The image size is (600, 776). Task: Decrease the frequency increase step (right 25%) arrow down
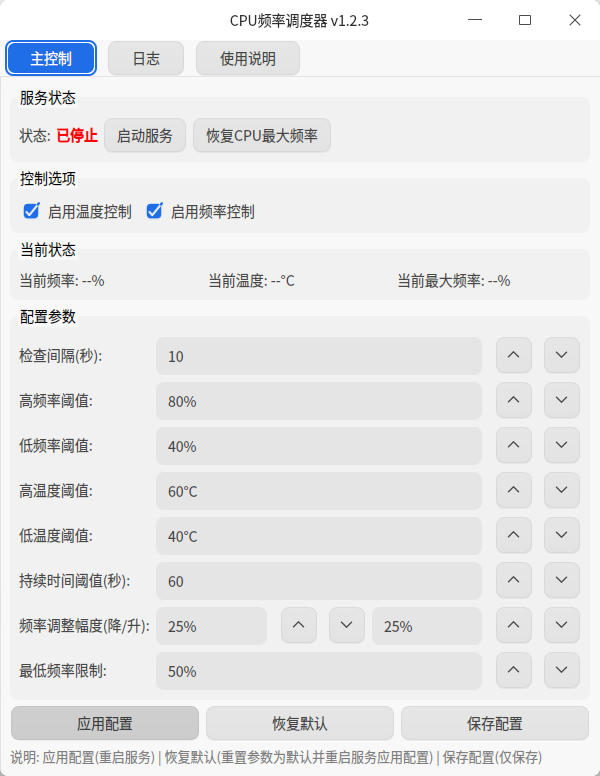click(561, 625)
